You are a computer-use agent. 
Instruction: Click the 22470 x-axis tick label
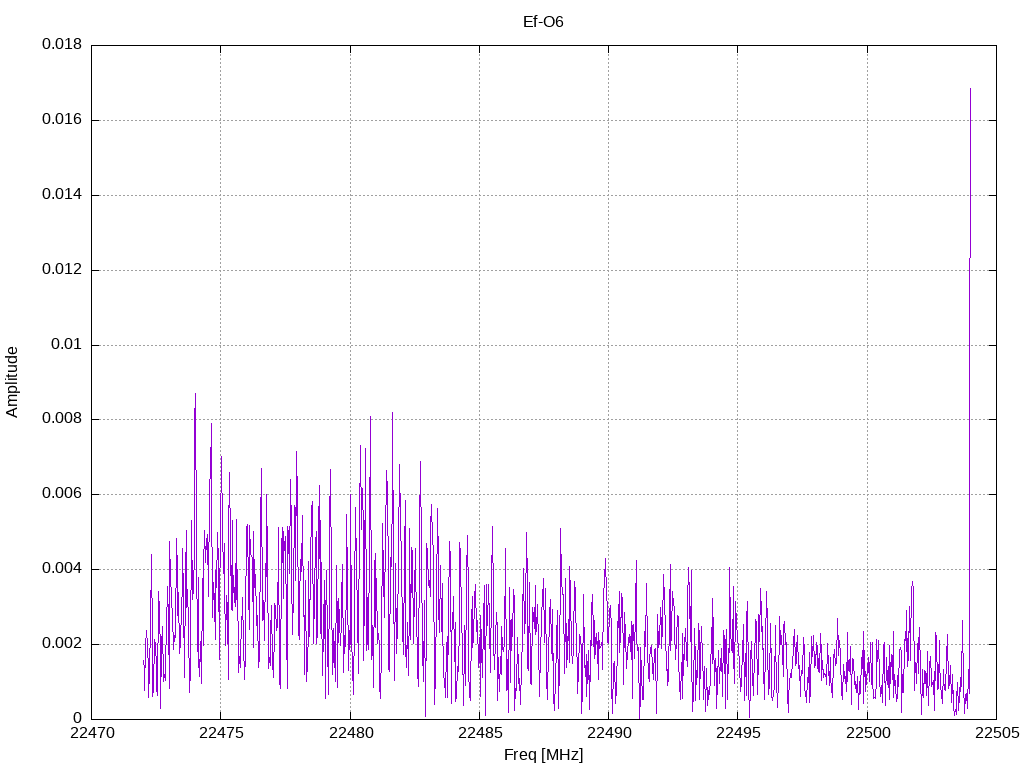point(91,733)
